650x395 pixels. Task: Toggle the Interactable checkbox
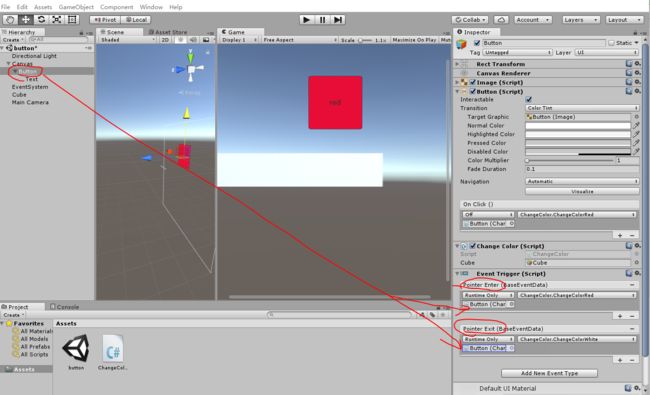[x=529, y=99]
